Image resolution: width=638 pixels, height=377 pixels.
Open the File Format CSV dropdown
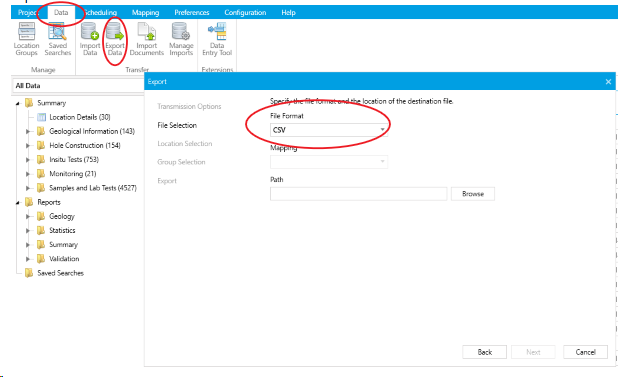(x=329, y=130)
